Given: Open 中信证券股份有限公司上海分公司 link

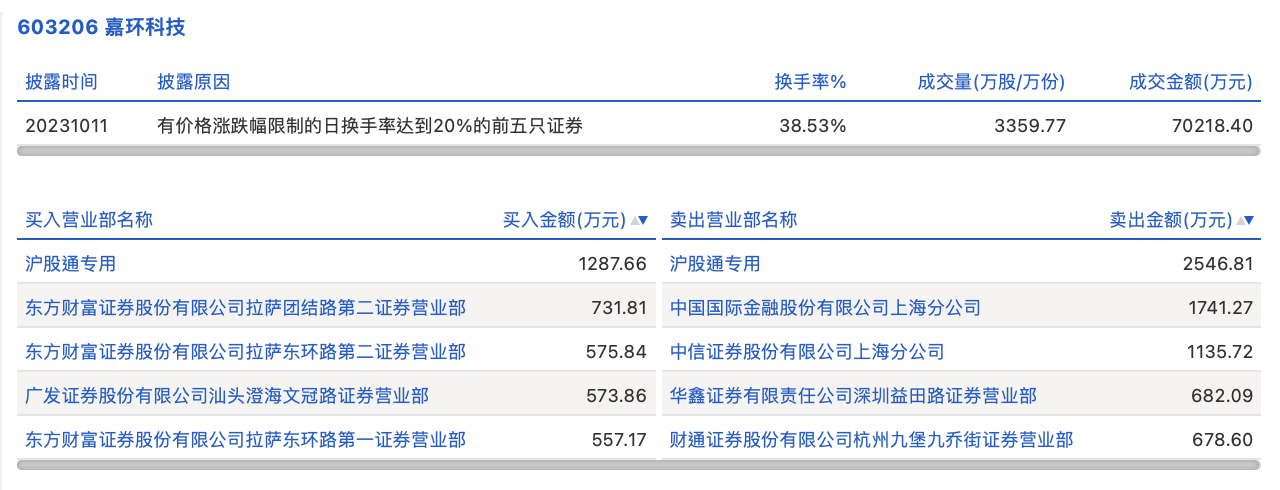Looking at the screenshot, I should click(807, 352).
